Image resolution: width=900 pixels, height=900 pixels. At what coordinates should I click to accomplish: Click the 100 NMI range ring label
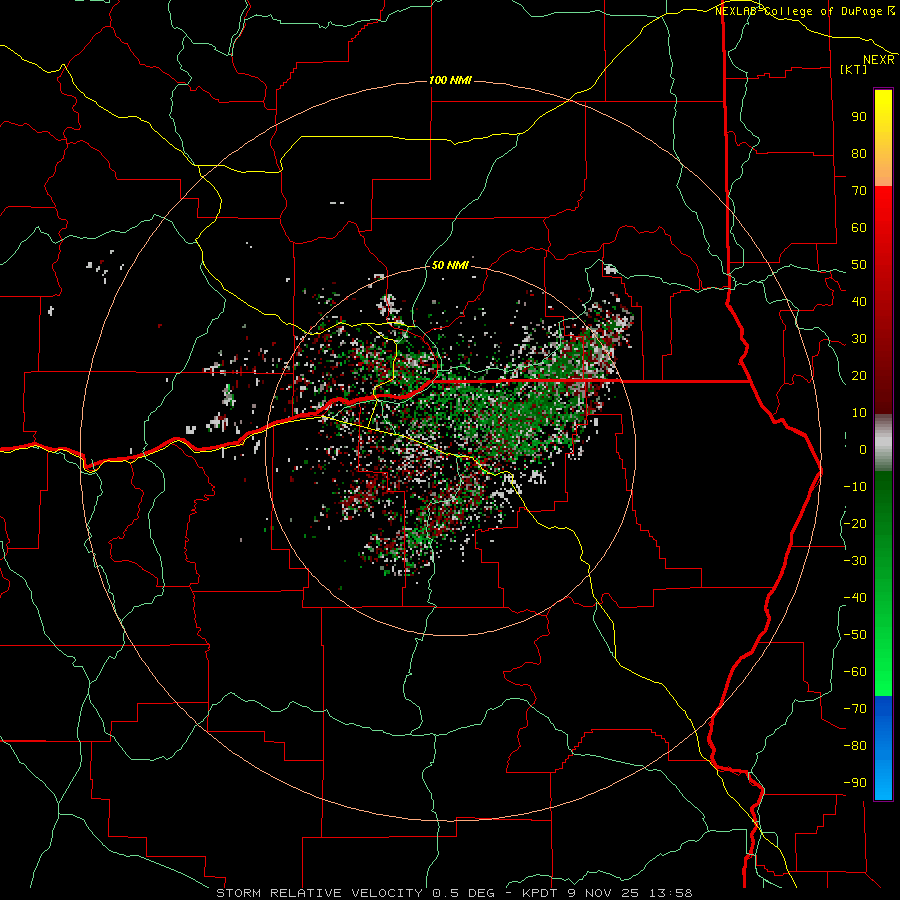click(x=450, y=80)
